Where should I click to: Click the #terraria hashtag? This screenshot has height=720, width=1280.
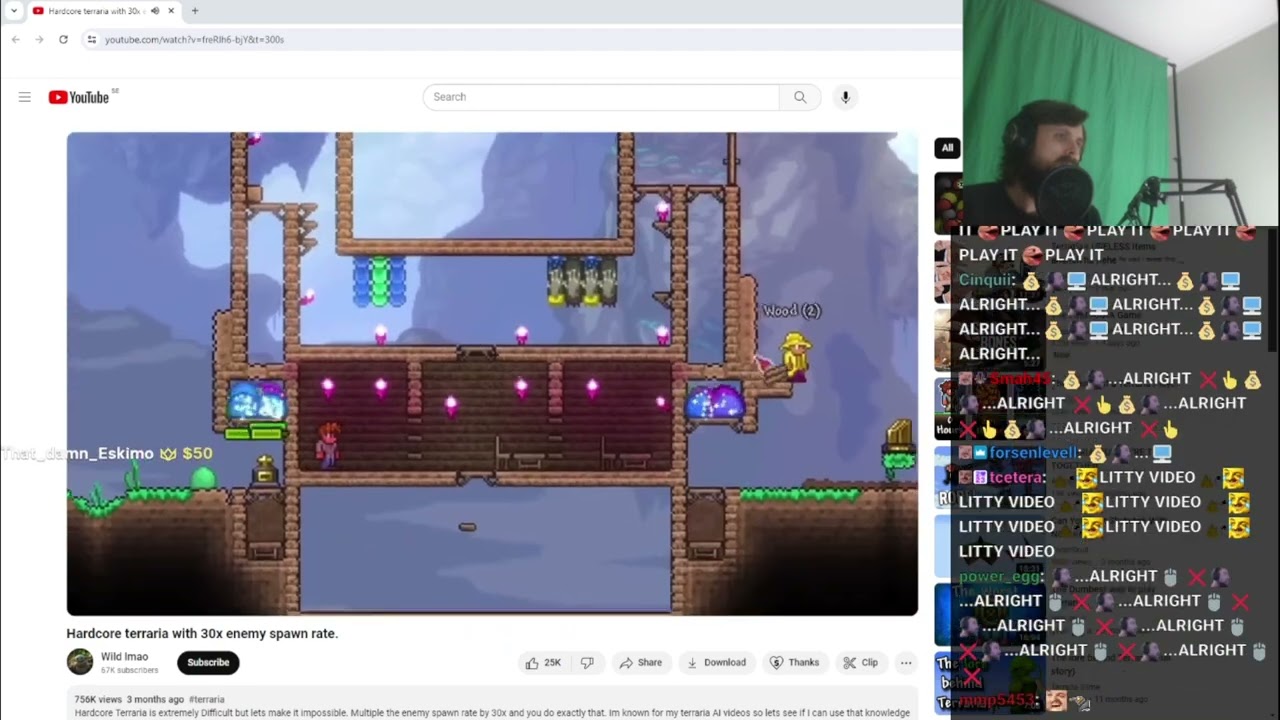(x=207, y=700)
